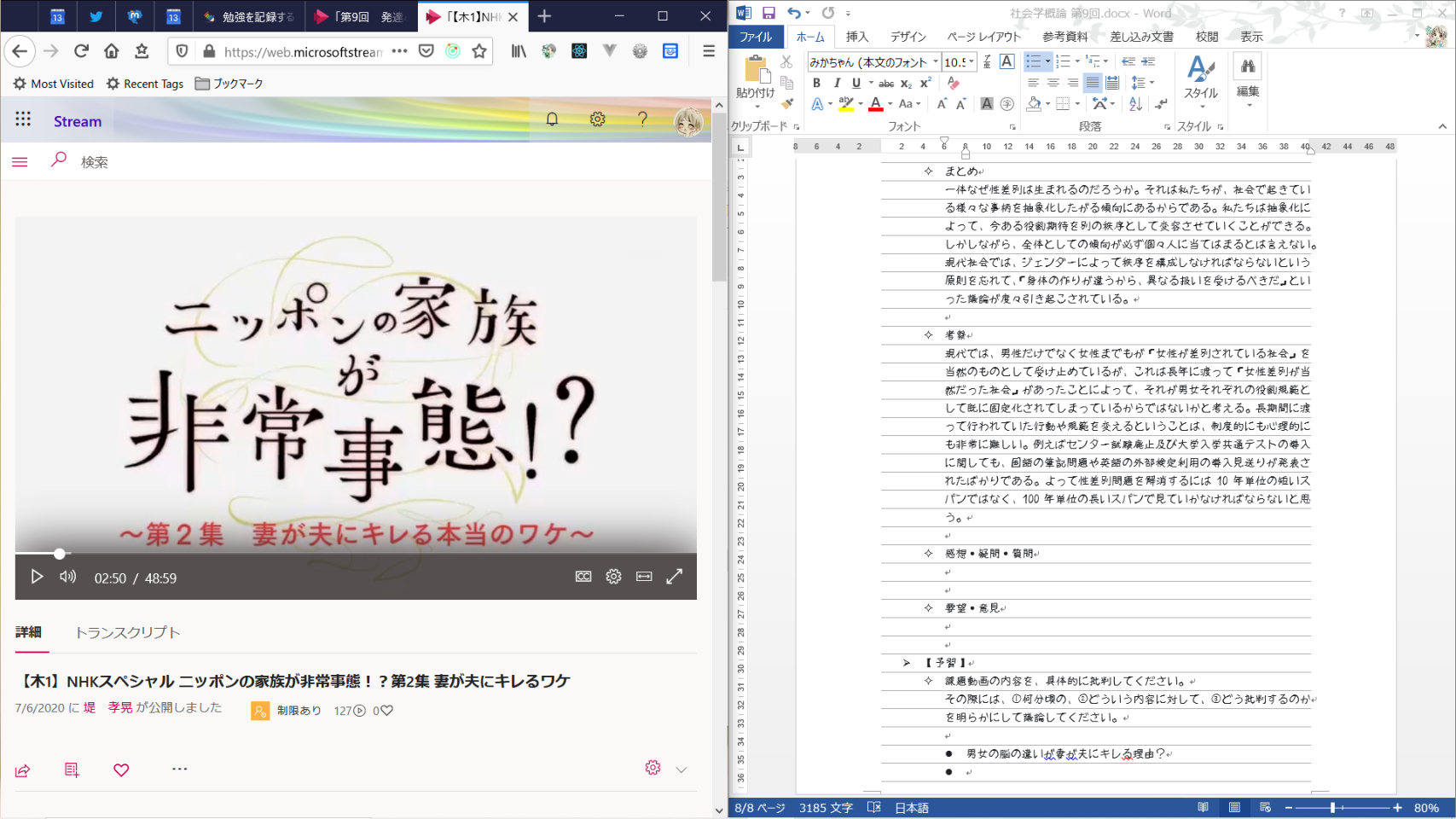Screen dimensions: 1456x819
Task: Click the share icon below video
Action: [23, 770]
